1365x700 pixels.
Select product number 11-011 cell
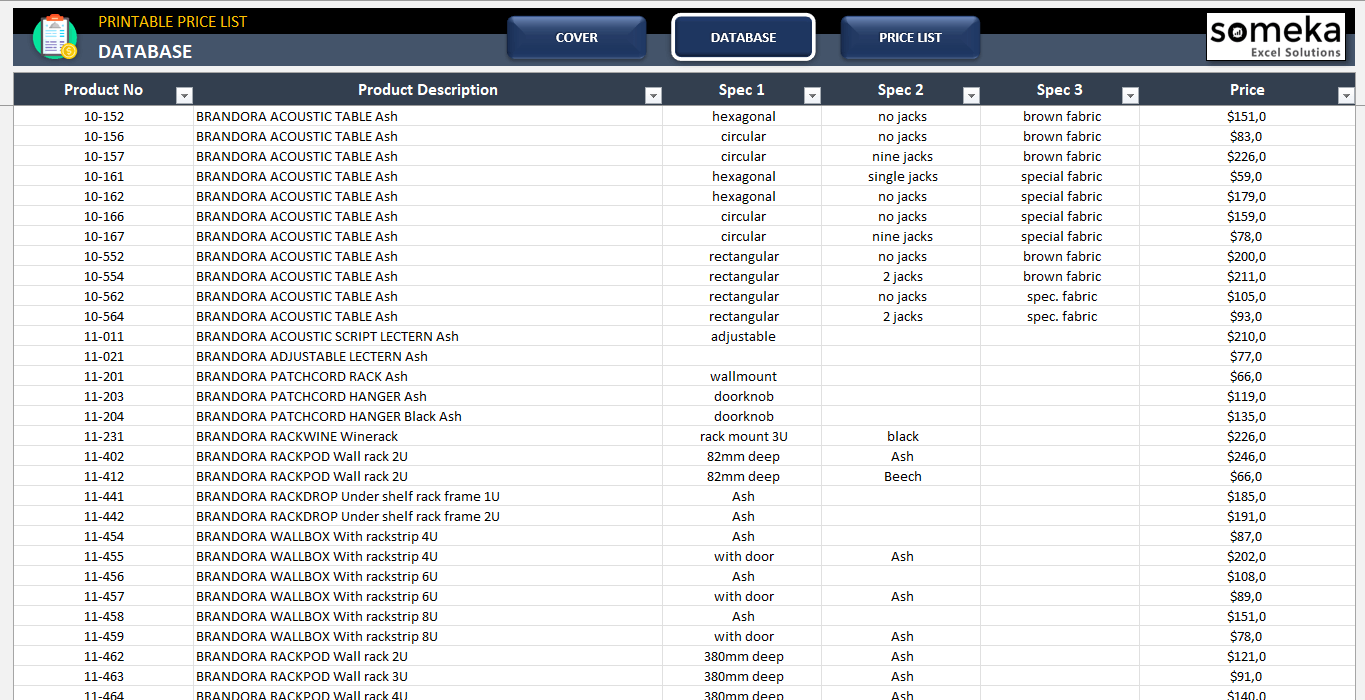click(x=104, y=337)
